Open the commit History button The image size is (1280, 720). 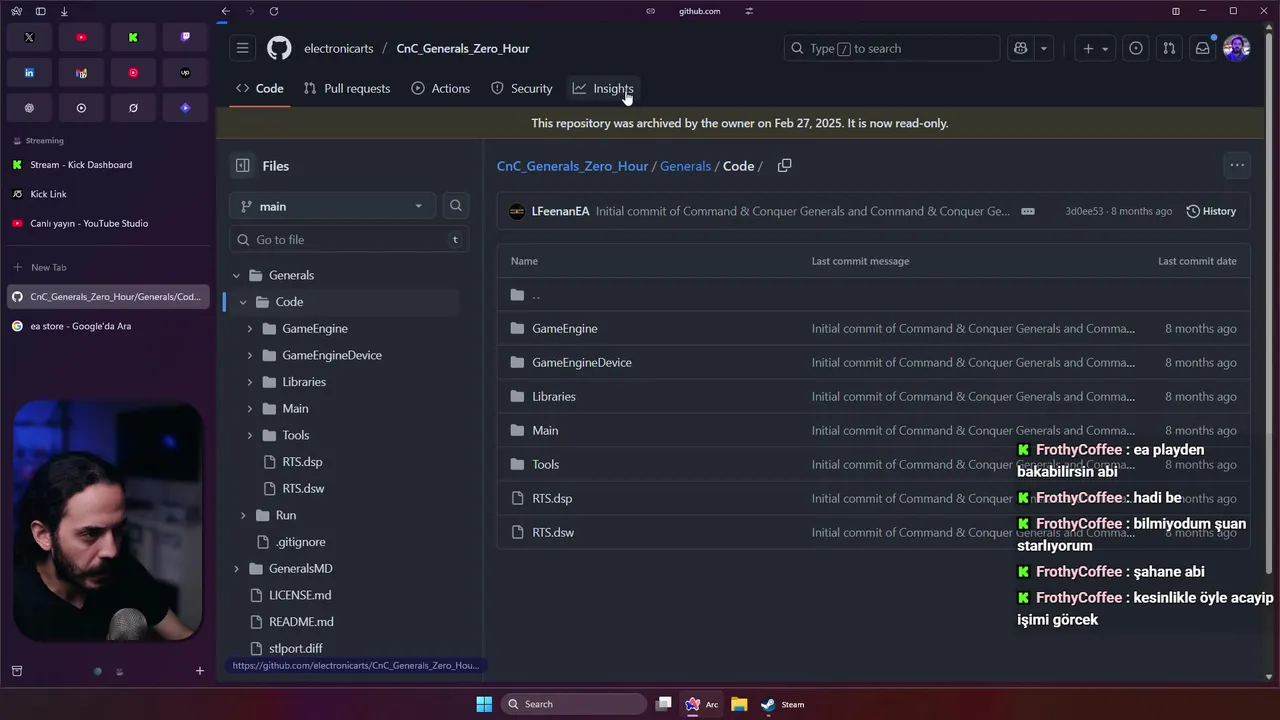point(1211,211)
